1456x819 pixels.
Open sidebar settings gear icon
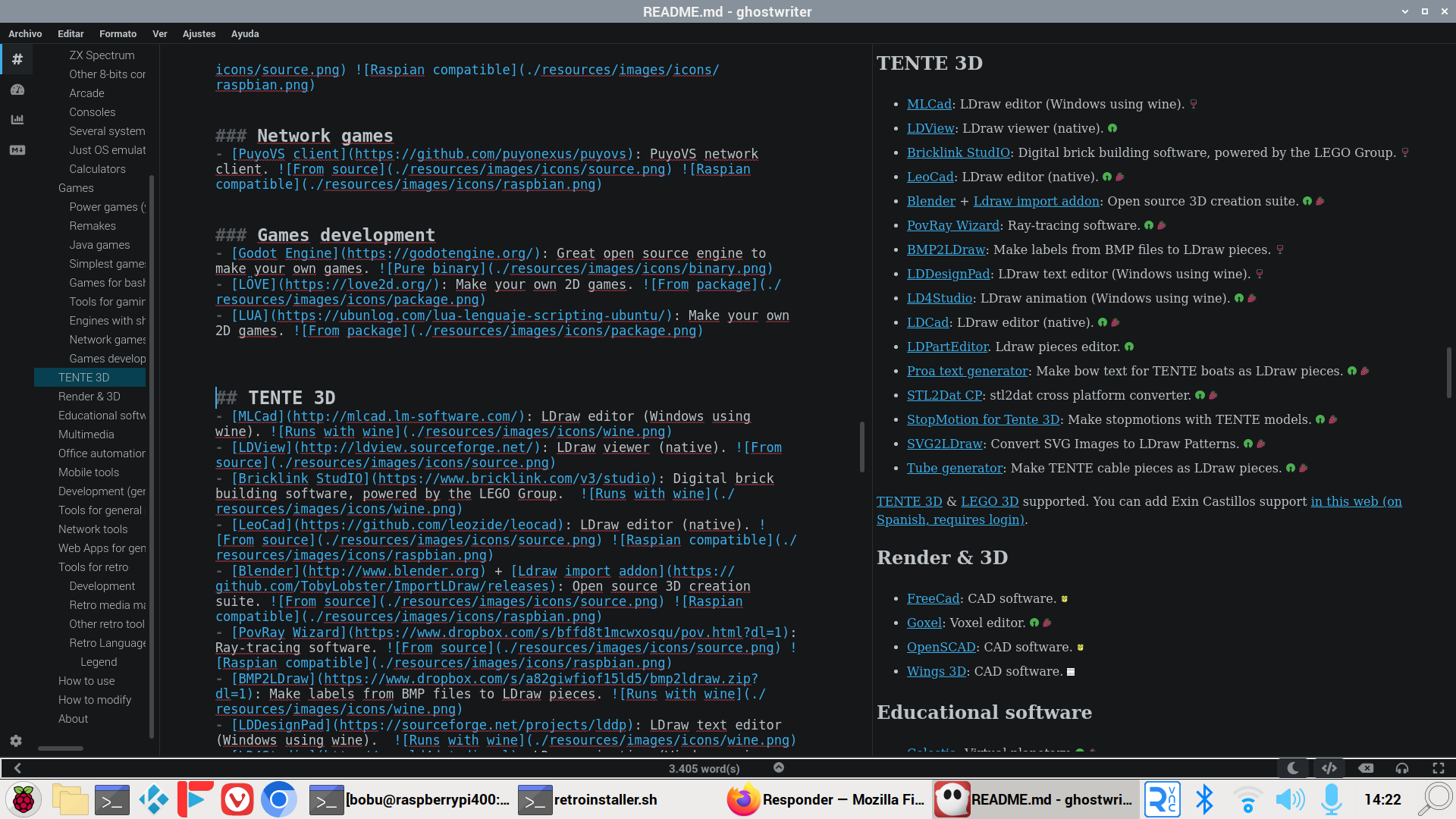coord(16,741)
